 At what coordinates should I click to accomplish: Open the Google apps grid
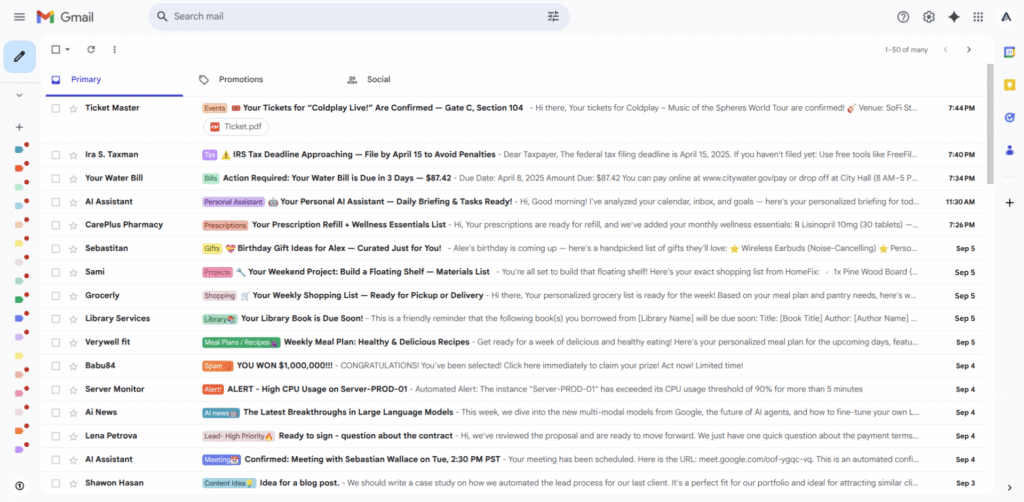coord(978,17)
